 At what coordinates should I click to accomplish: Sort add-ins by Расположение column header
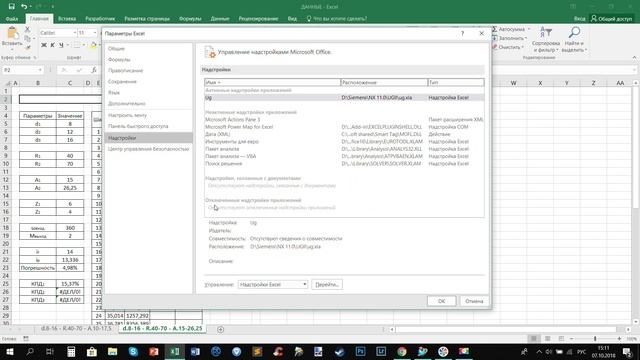pyautogui.click(x=384, y=82)
